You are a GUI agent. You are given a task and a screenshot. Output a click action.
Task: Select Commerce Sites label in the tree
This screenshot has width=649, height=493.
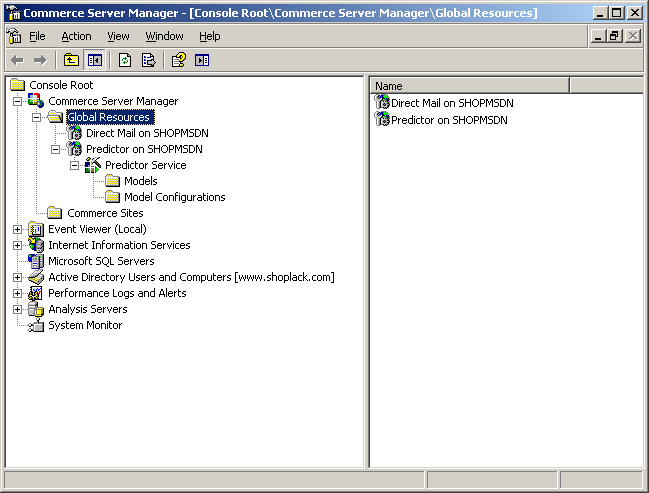click(x=105, y=213)
